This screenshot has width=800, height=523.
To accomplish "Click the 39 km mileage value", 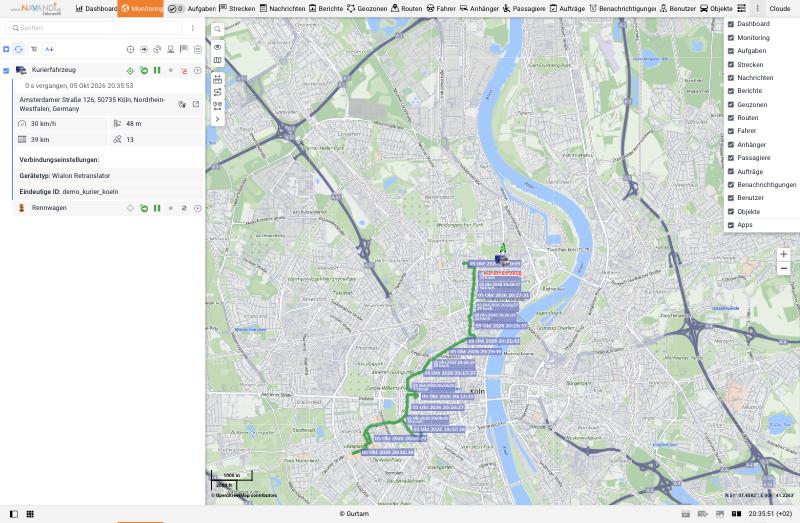I will pos(40,139).
